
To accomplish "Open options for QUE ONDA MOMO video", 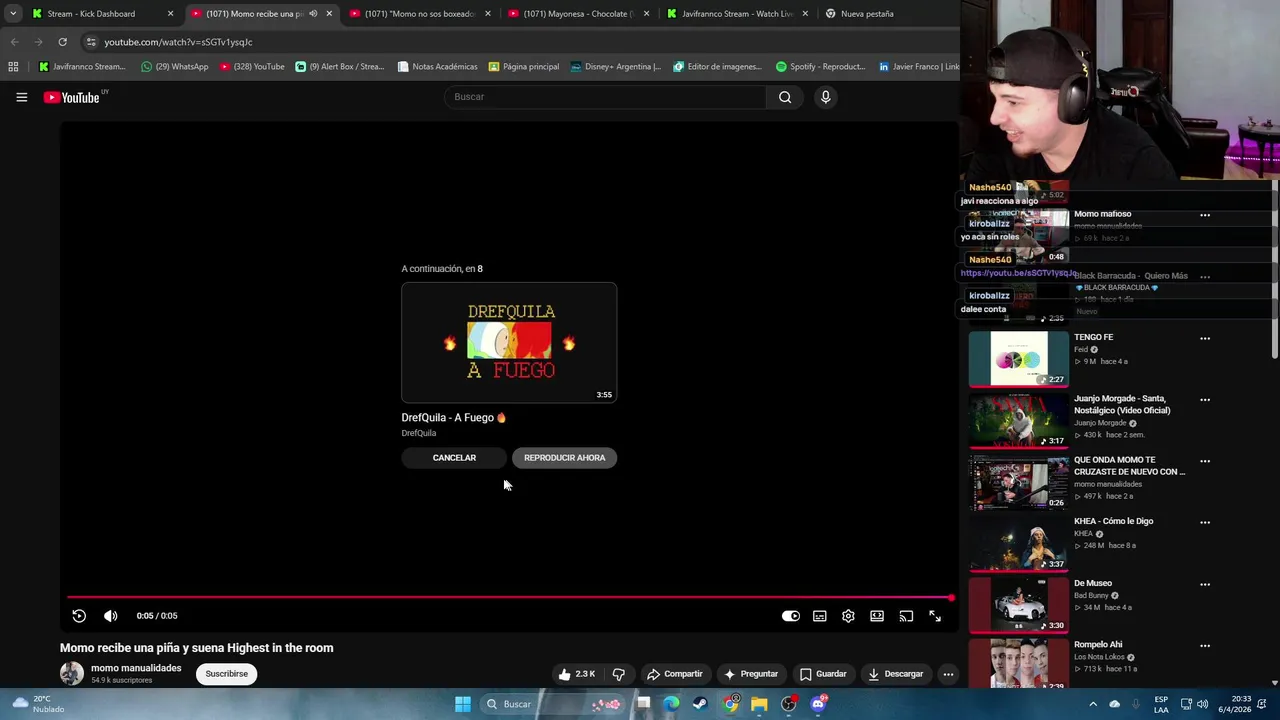I will (x=1205, y=461).
